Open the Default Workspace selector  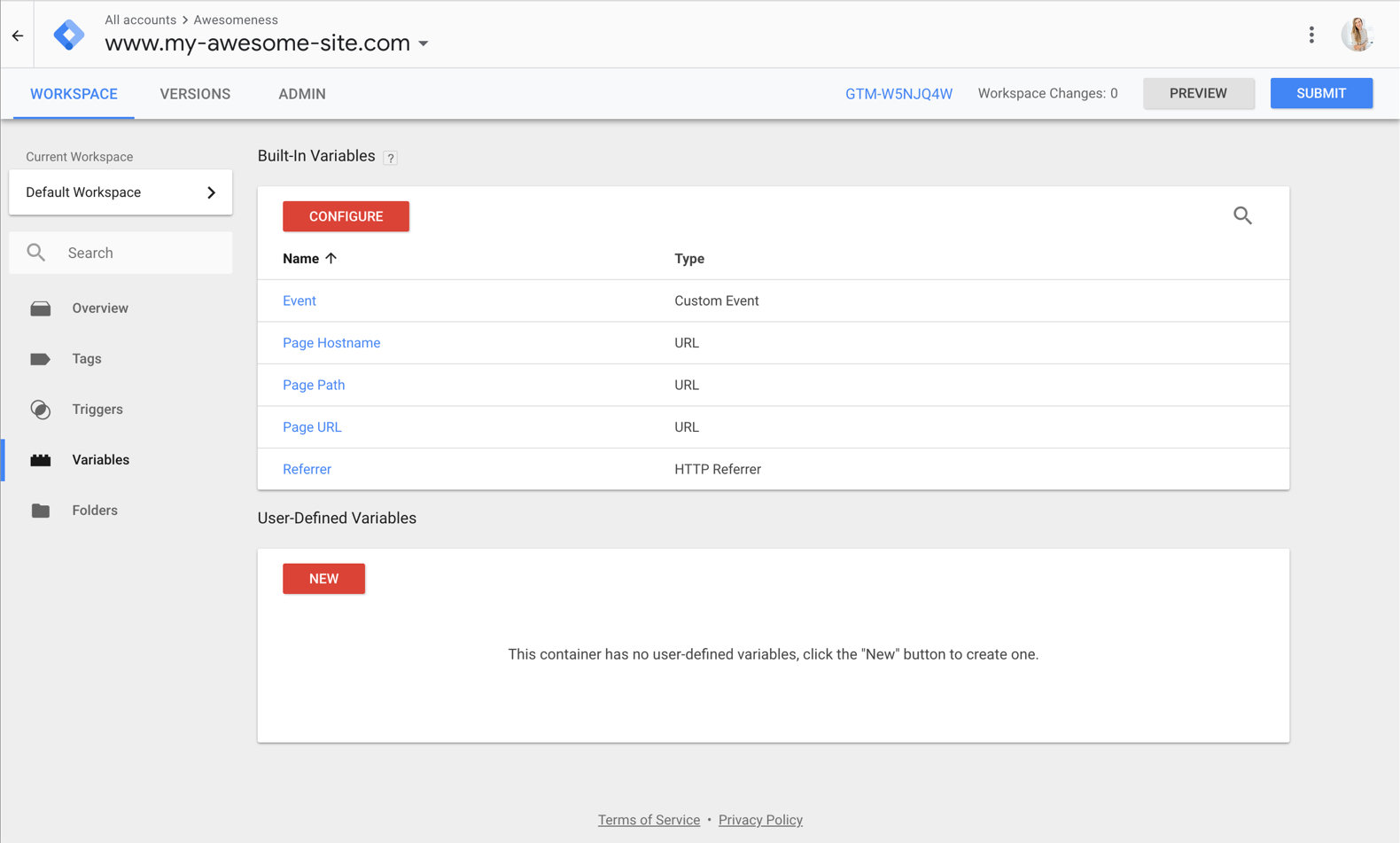(121, 192)
